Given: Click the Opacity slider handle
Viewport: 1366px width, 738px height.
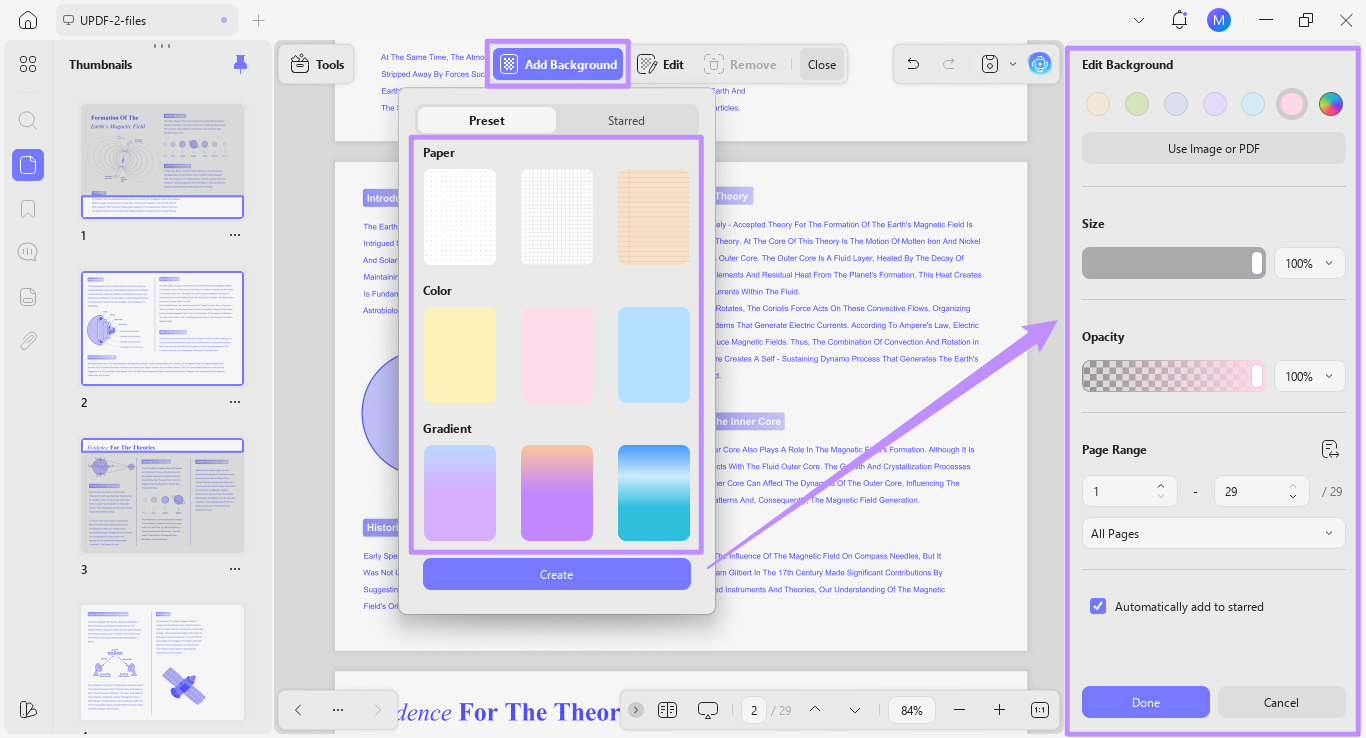Looking at the screenshot, I should [1257, 377].
